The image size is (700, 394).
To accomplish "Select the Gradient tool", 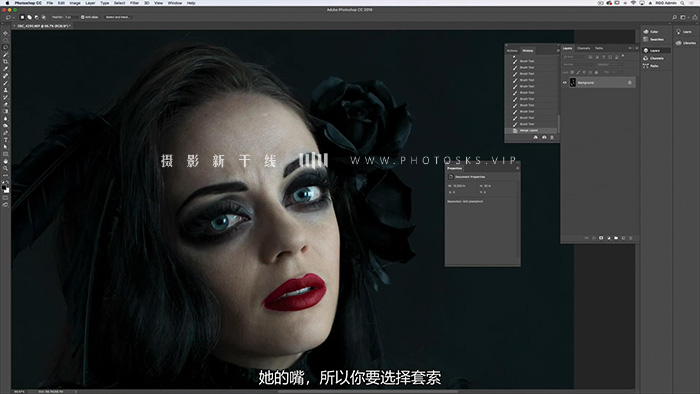I will 5,112.
